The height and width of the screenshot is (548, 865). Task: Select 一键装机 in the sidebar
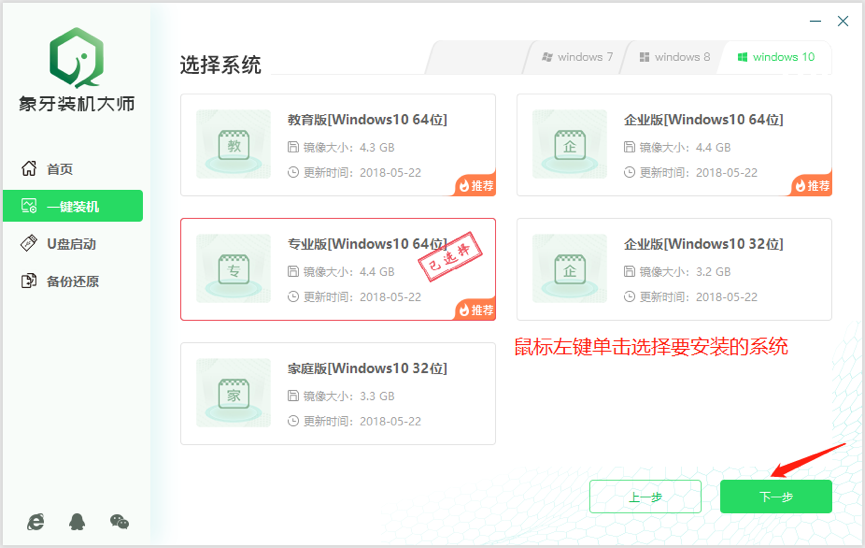click(x=72, y=207)
